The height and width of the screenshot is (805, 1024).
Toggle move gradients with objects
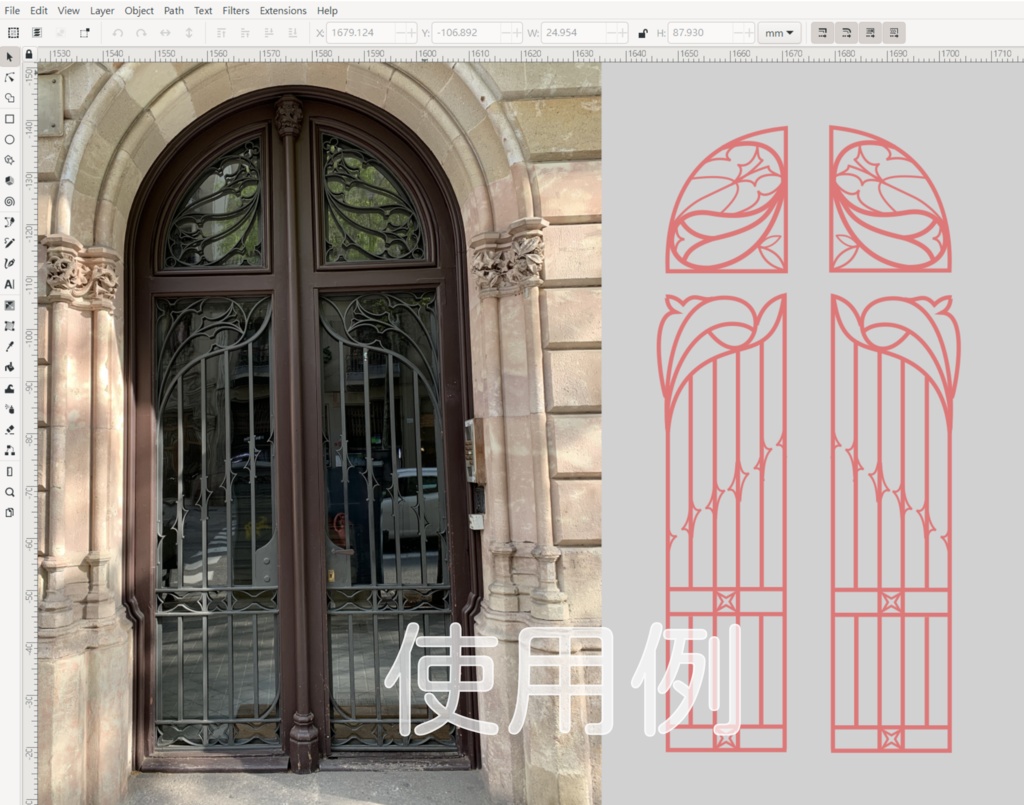[x=870, y=33]
